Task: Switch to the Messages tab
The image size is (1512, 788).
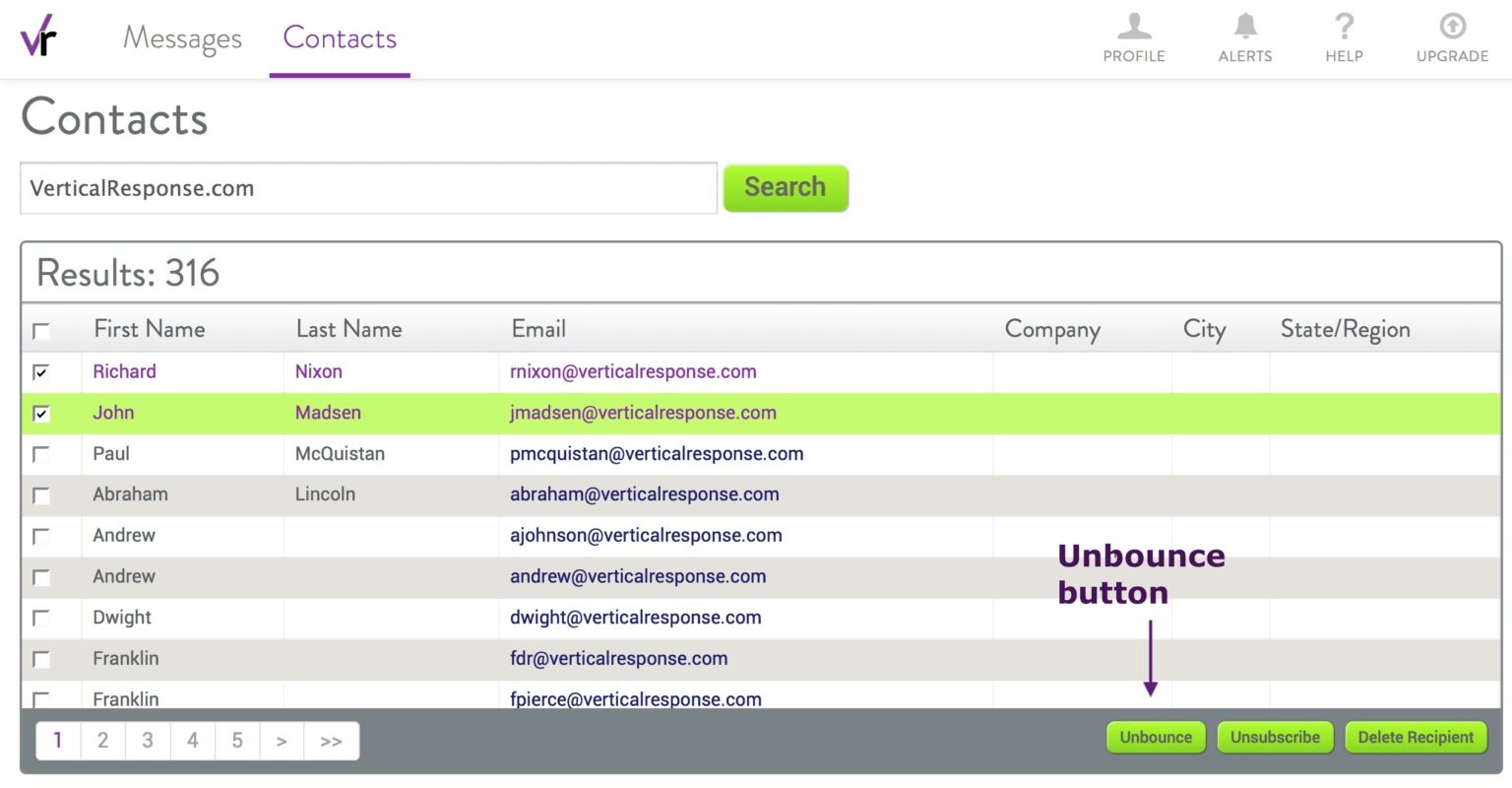Action: (x=181, y=37)
